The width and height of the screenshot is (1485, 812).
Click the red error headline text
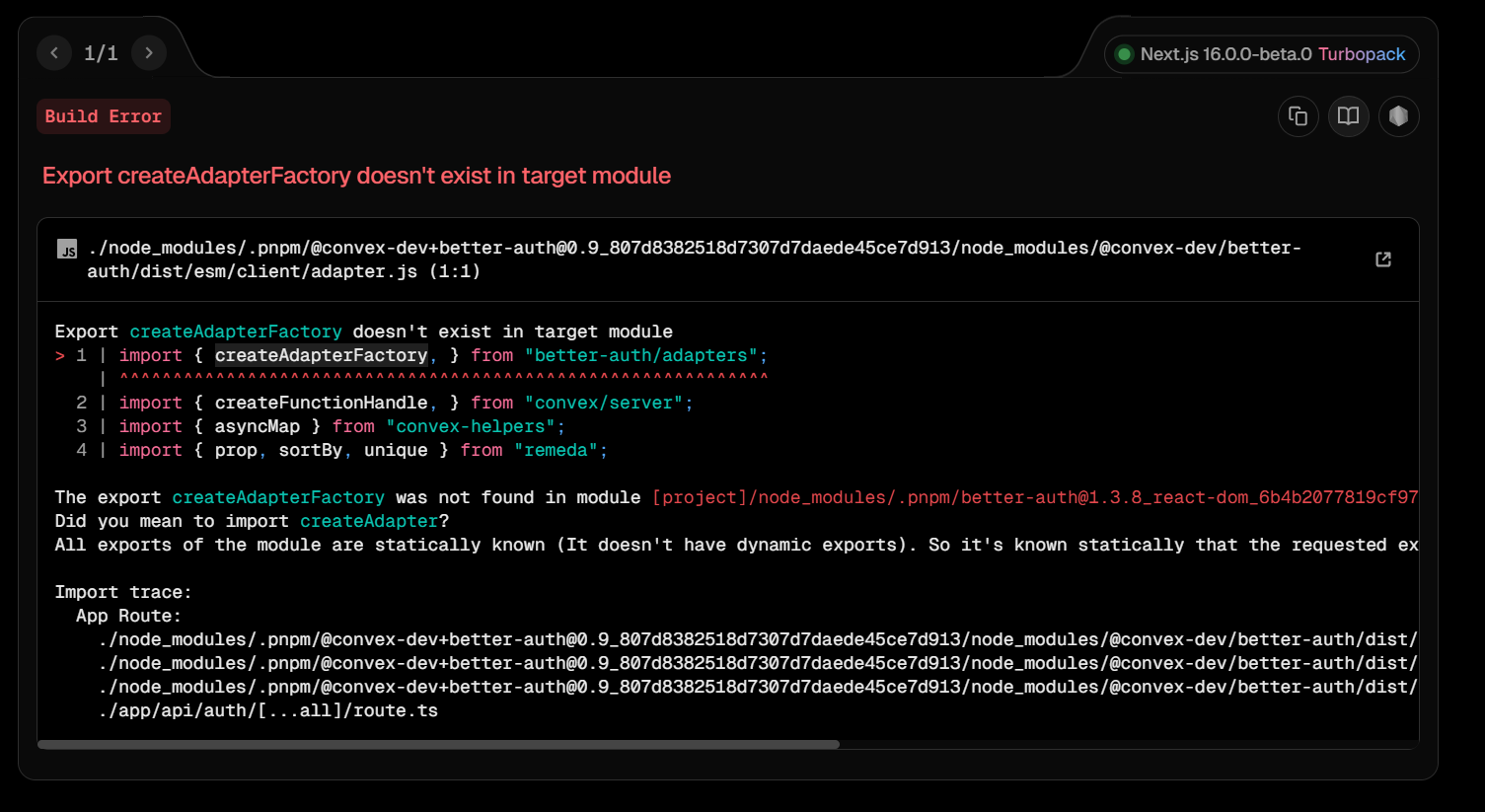pyautogui.click(x=356, y=176)
